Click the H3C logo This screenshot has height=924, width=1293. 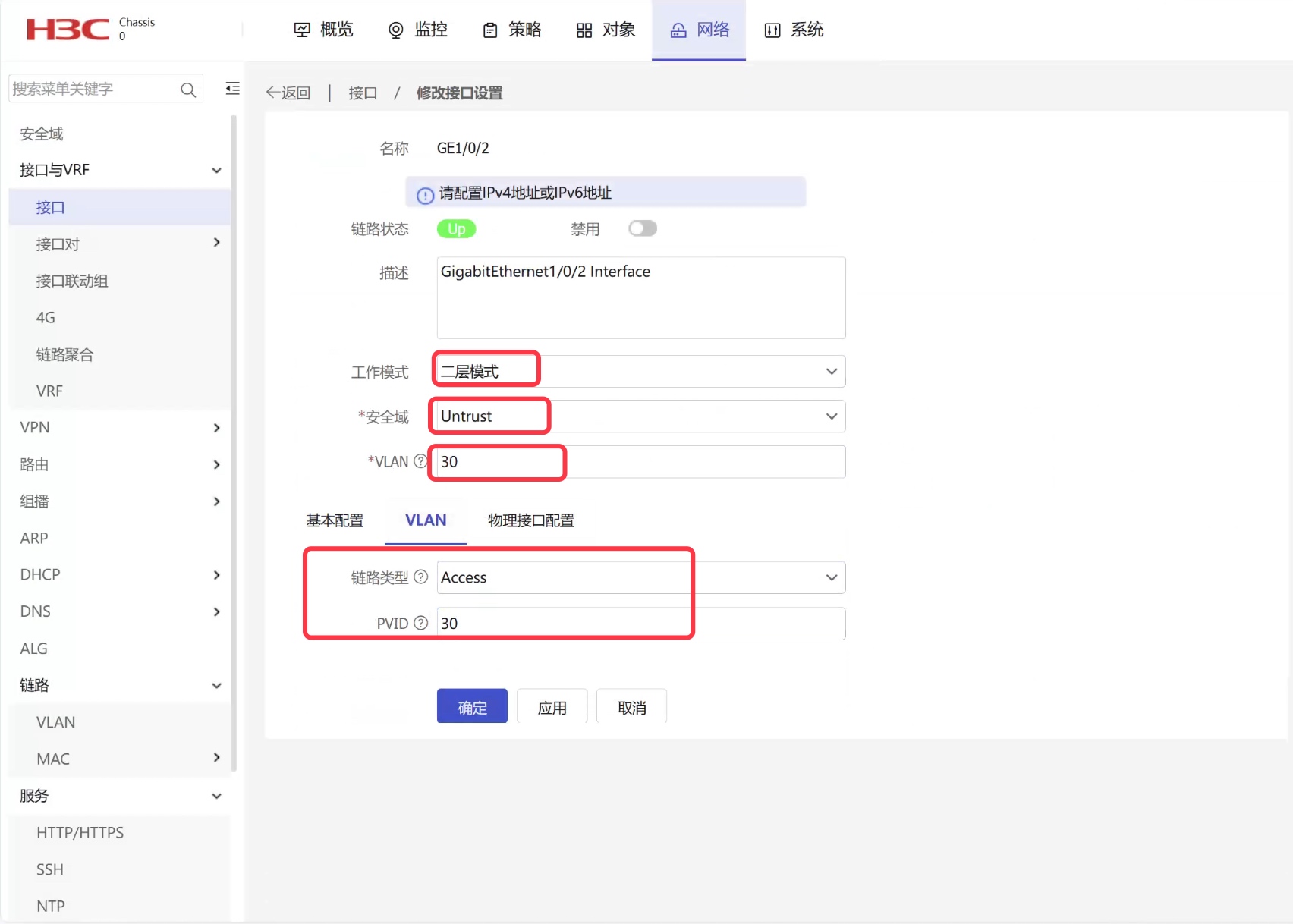(x=68, y=30)
